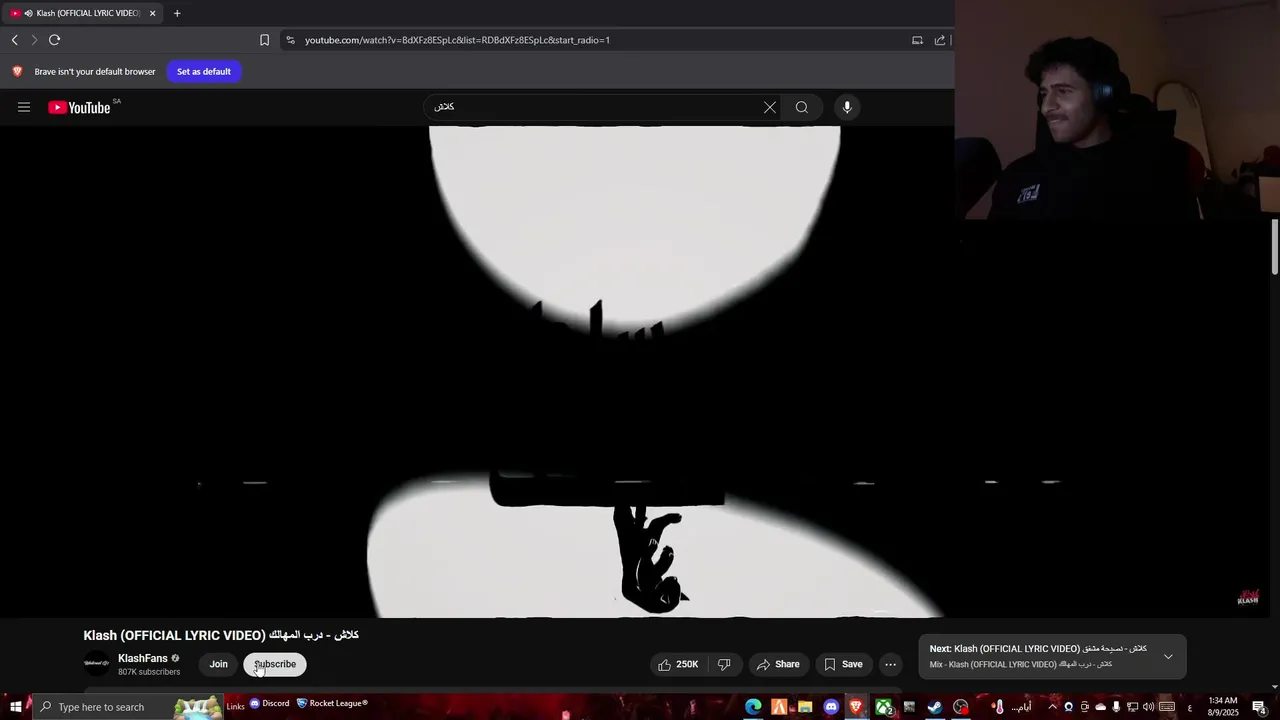Go to YouTube home via logo

point(79,107)
